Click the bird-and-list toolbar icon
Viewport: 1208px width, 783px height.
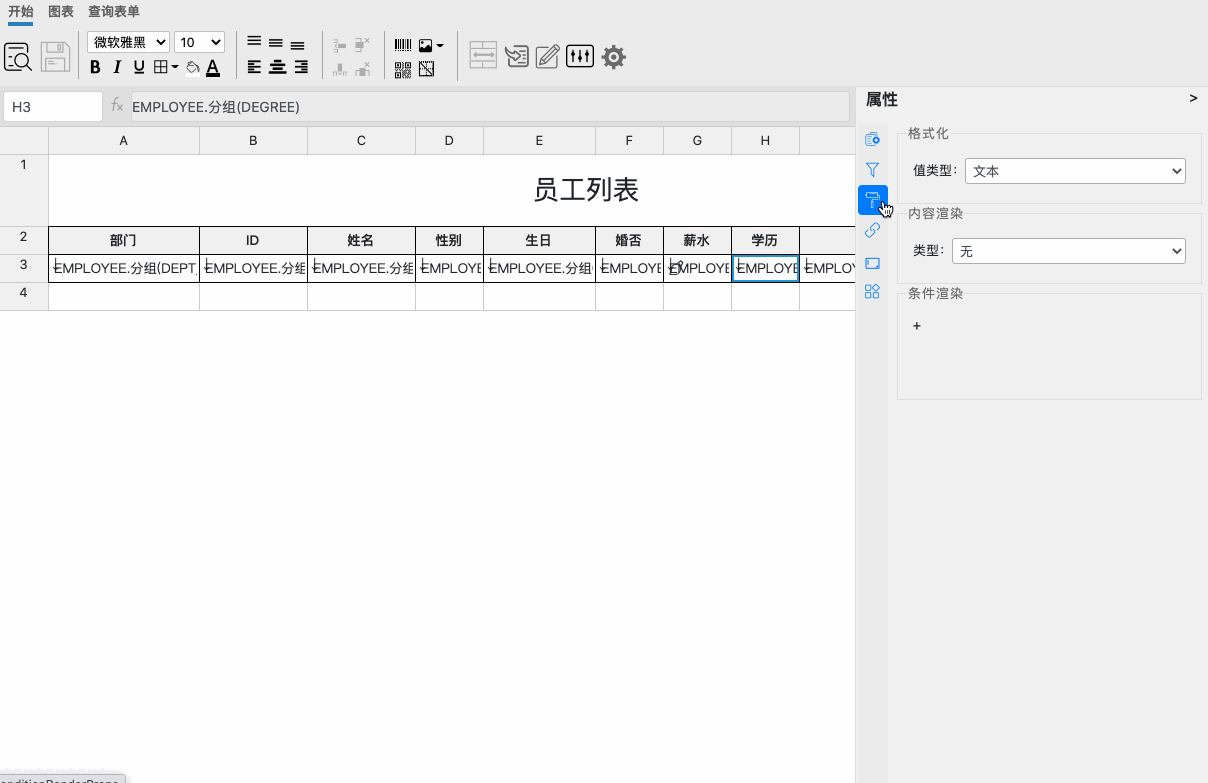(x=516, y=57)
